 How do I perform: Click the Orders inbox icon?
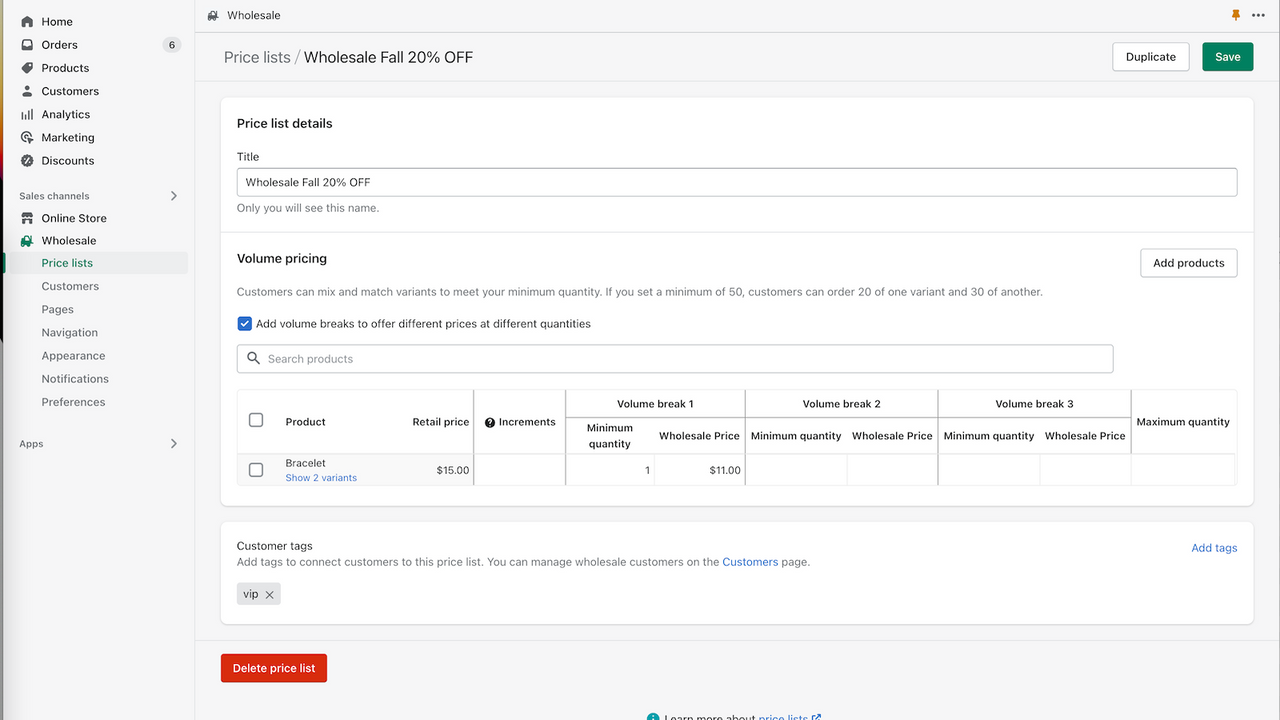27,45
